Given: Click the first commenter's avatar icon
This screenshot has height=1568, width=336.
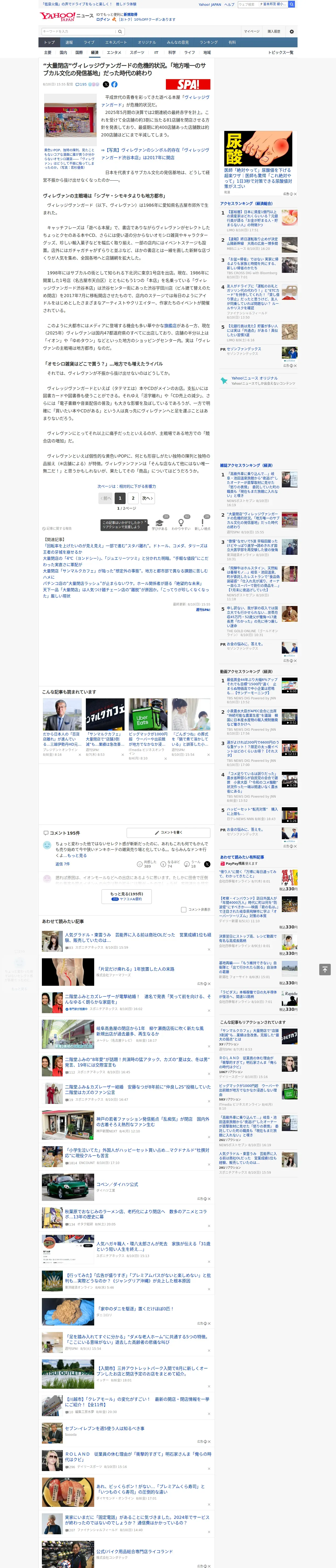Looking at the screenshot, I should tap(47, 845).
